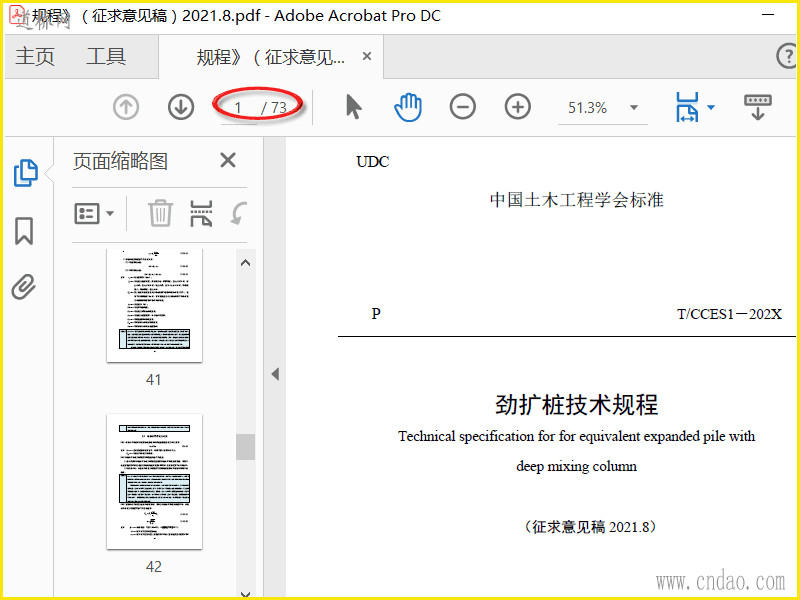Click the title 劲扩桩技术规程
Viewport: 800px width, 600px height.
577,405
